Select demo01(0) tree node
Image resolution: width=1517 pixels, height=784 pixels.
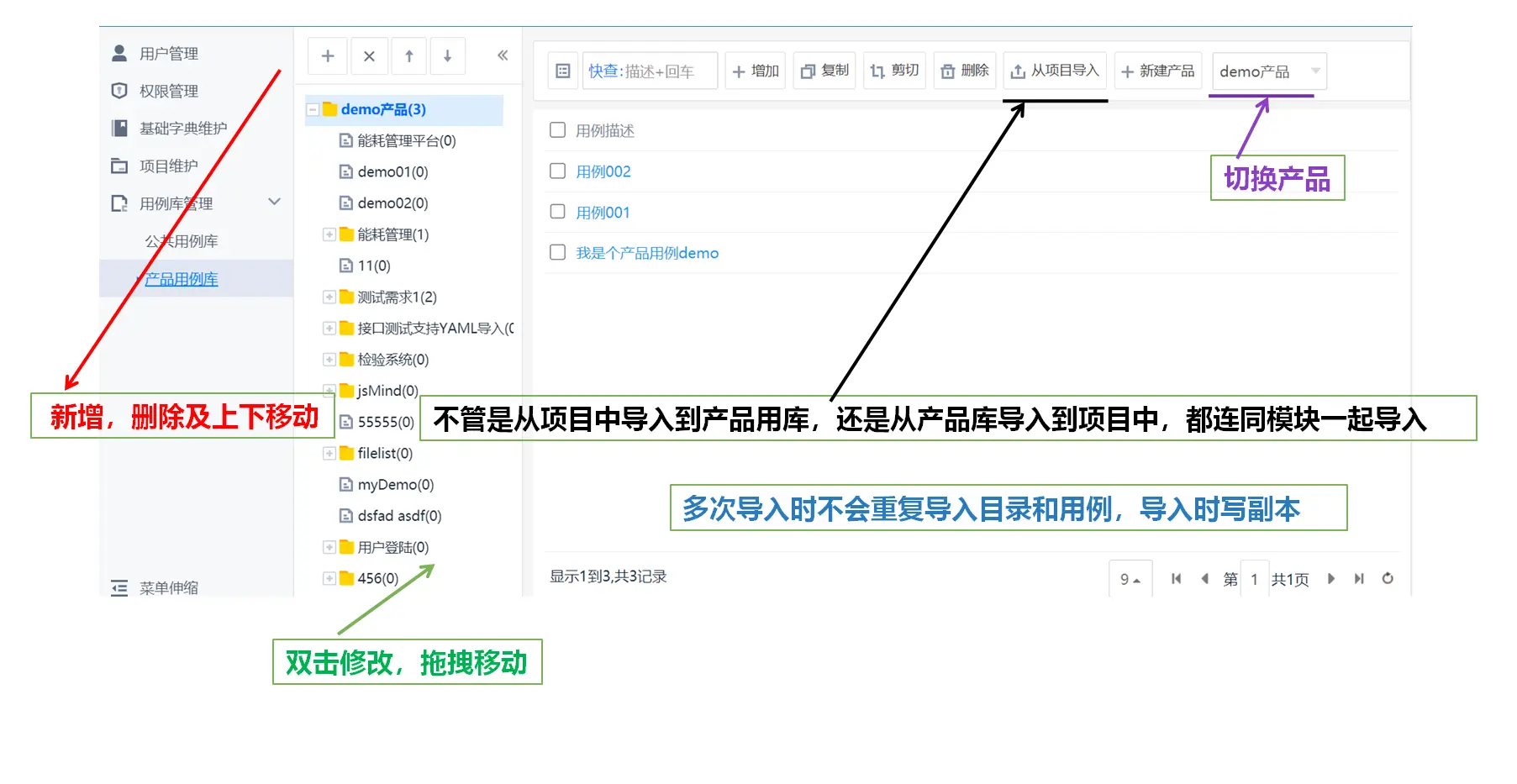tap(392, 171)
